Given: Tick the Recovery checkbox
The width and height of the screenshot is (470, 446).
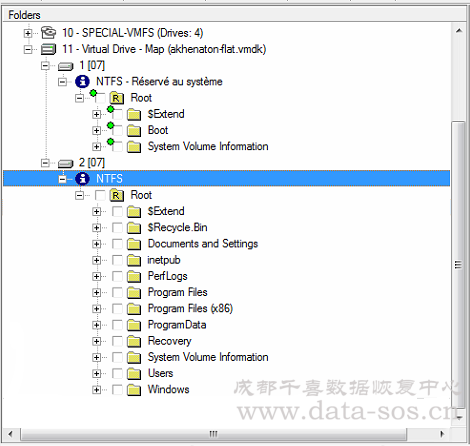Looking at the screenshot, I should [x=117, y=341].
